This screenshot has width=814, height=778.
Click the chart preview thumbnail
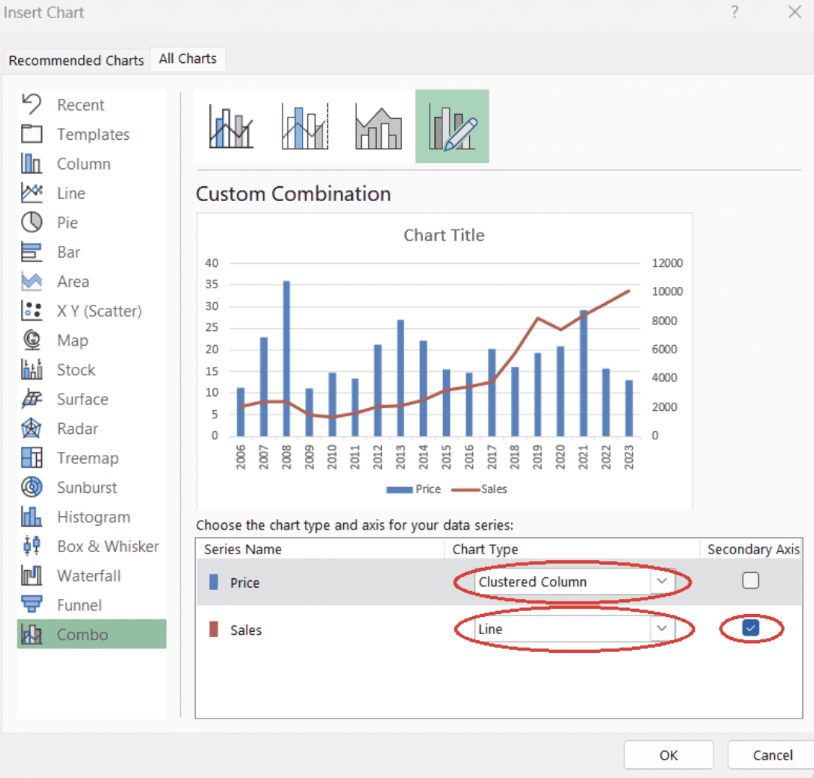(x=444, y=360)
